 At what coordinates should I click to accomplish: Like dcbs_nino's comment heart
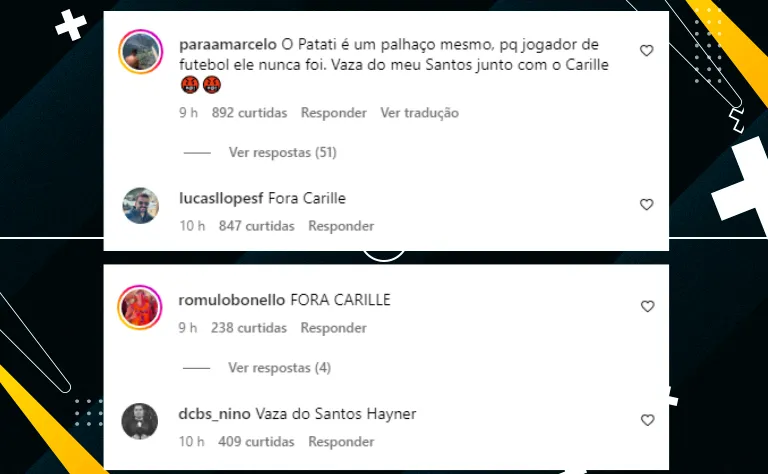pos(648,420)
